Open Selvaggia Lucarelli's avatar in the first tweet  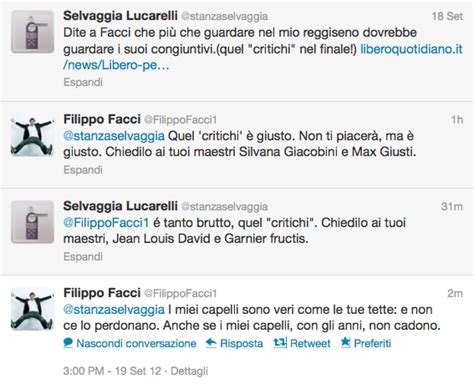[x=32, y=32]
